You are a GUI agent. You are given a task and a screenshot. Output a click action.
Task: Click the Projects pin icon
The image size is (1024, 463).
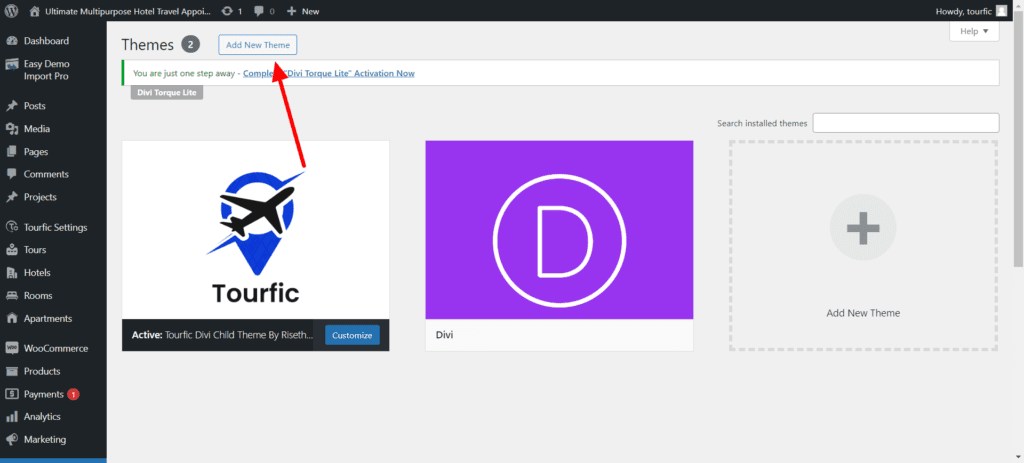(x=11, y=197)
